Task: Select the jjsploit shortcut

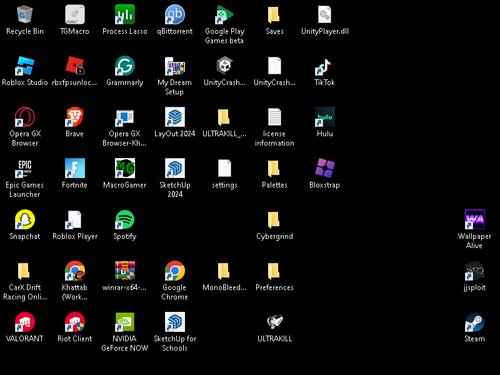Action: [x=475, y=271]
